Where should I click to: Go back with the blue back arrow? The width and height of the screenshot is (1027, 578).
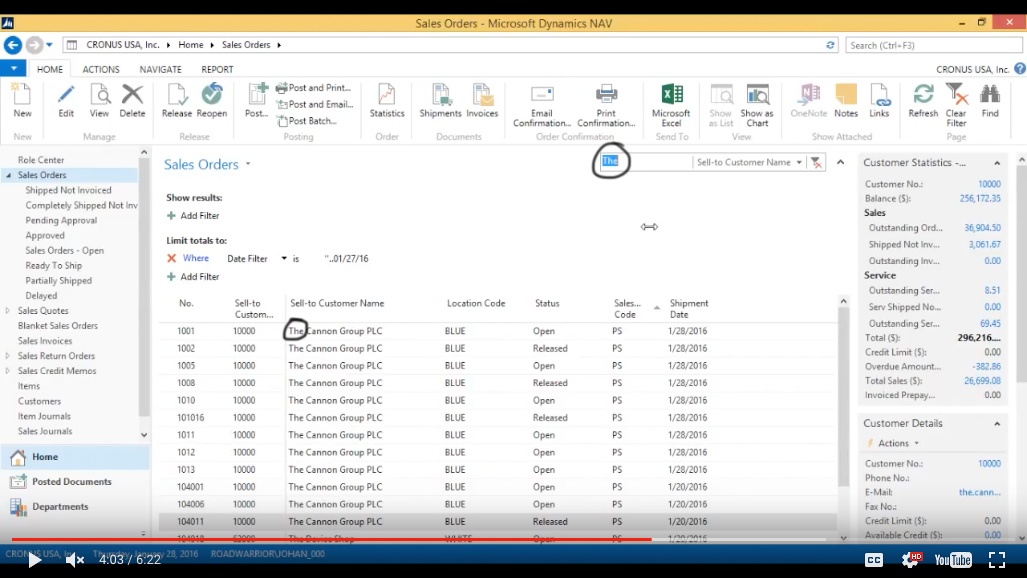coord(12,45)
